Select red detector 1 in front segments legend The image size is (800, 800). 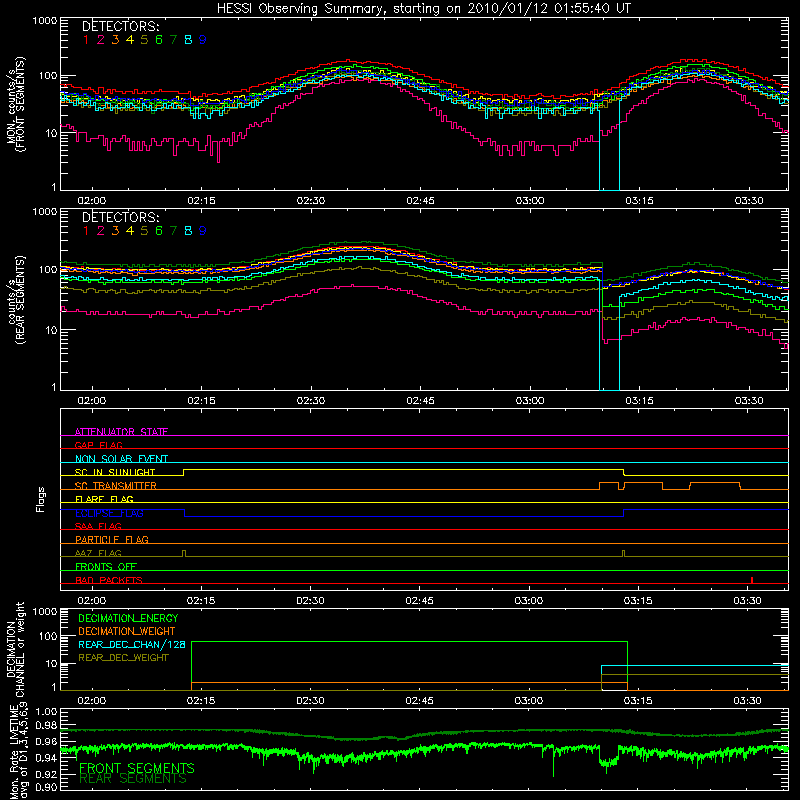pos(86,40)
